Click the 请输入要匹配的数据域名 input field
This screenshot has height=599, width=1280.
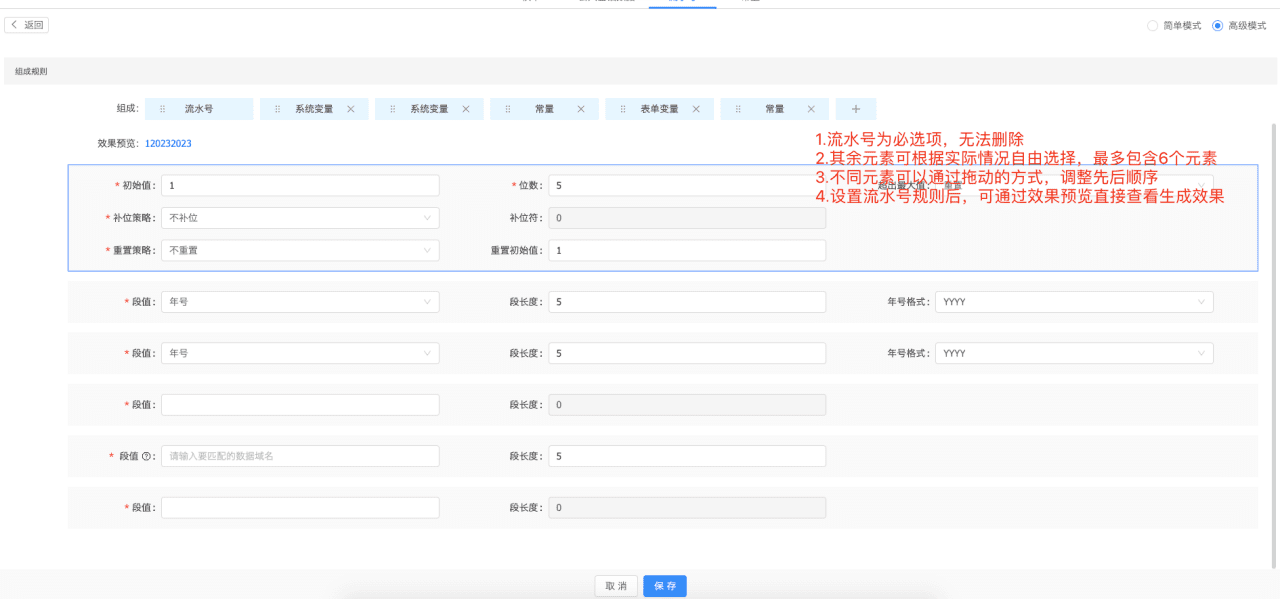coord(300,456)
